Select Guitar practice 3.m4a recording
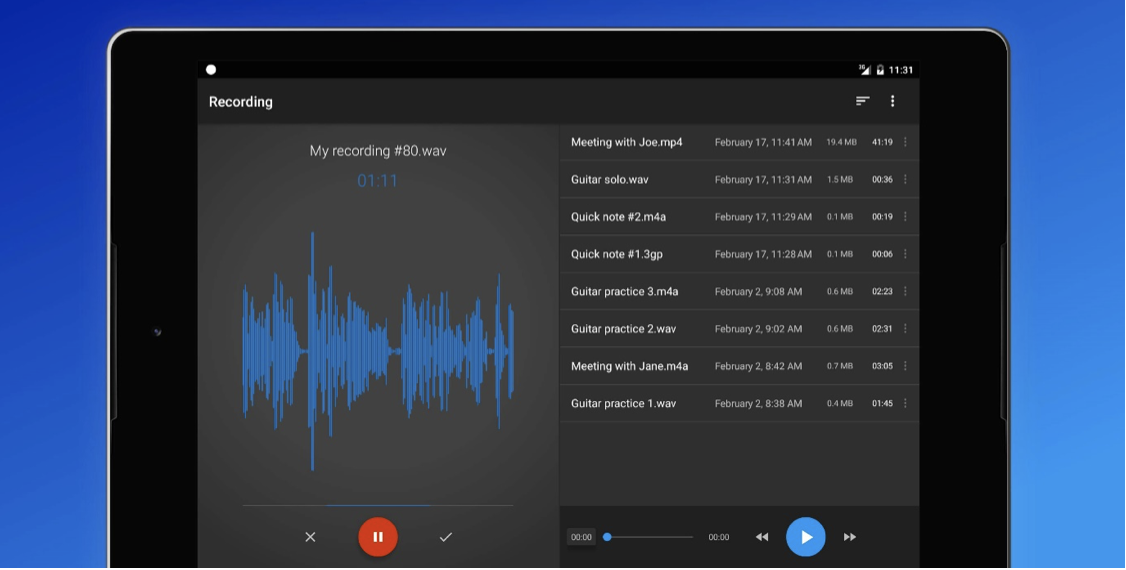The height and width of the screenshot is (570, 1126). [739, 291]
